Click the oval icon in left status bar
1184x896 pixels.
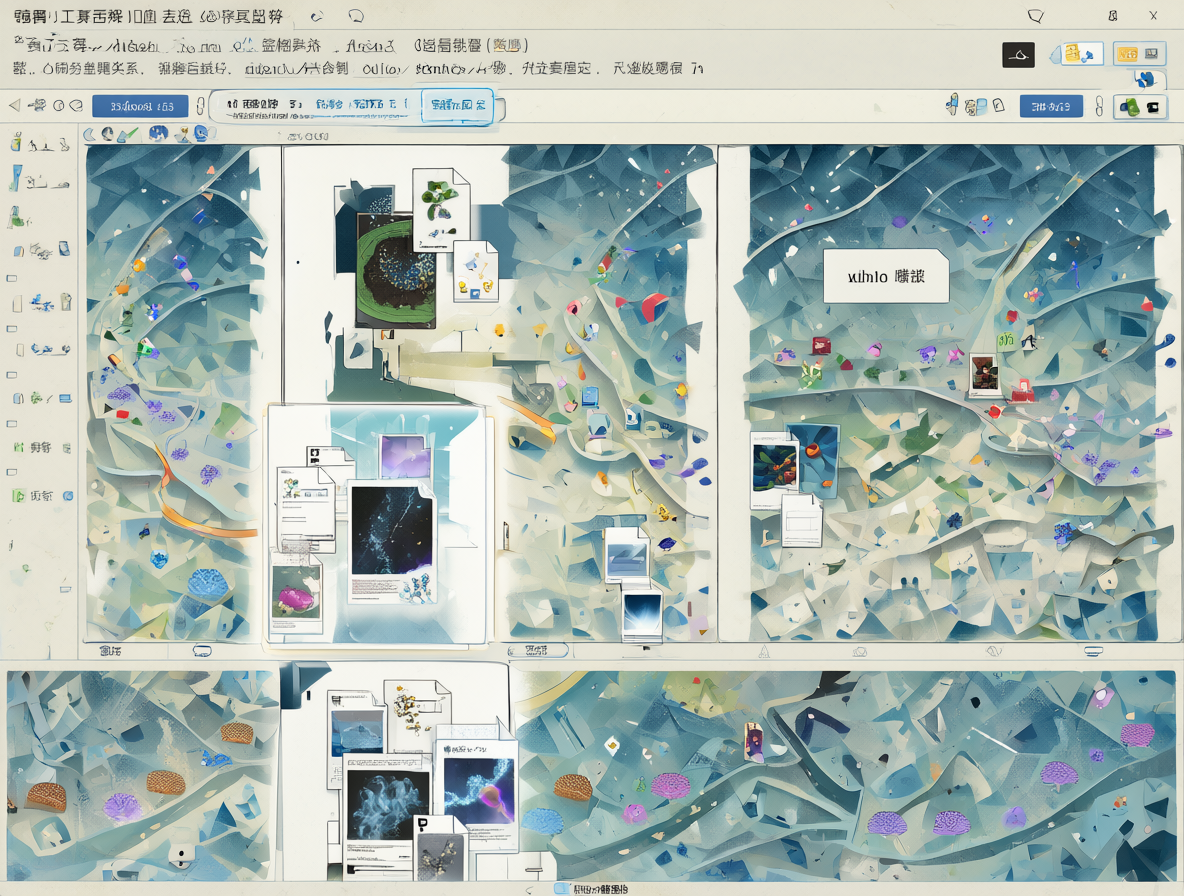[x=202, y=651]
